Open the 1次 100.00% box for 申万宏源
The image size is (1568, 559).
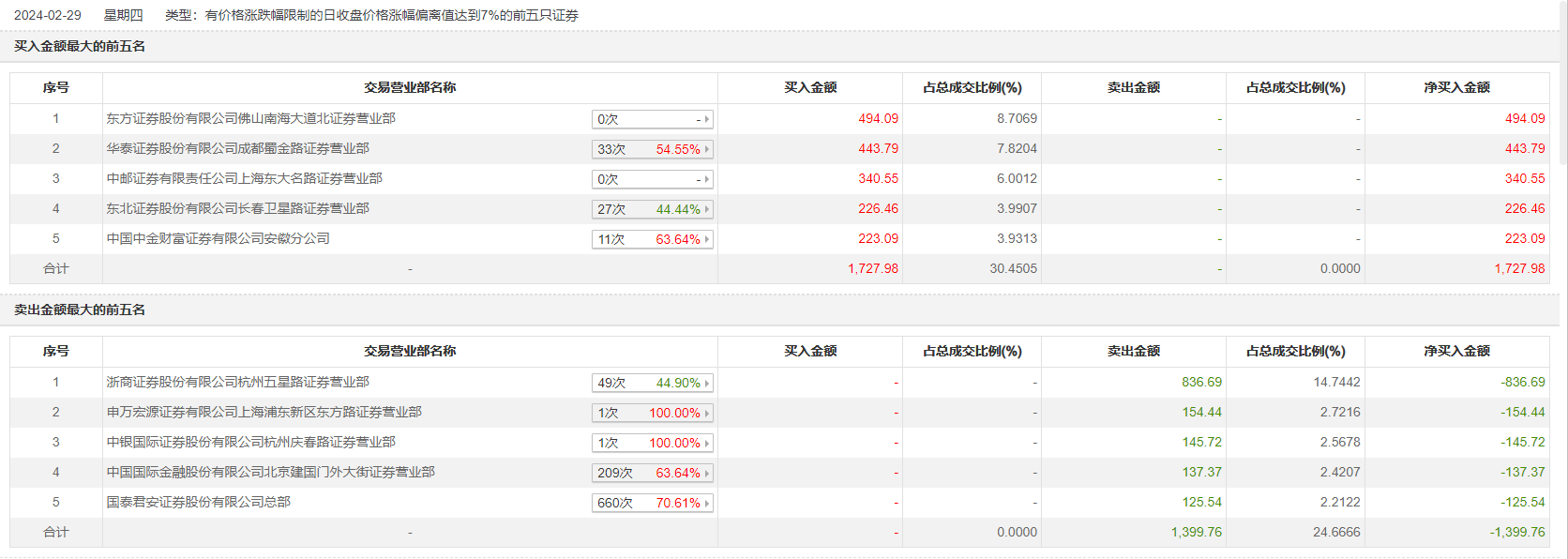pyautogui.click(x=653, y=413)
